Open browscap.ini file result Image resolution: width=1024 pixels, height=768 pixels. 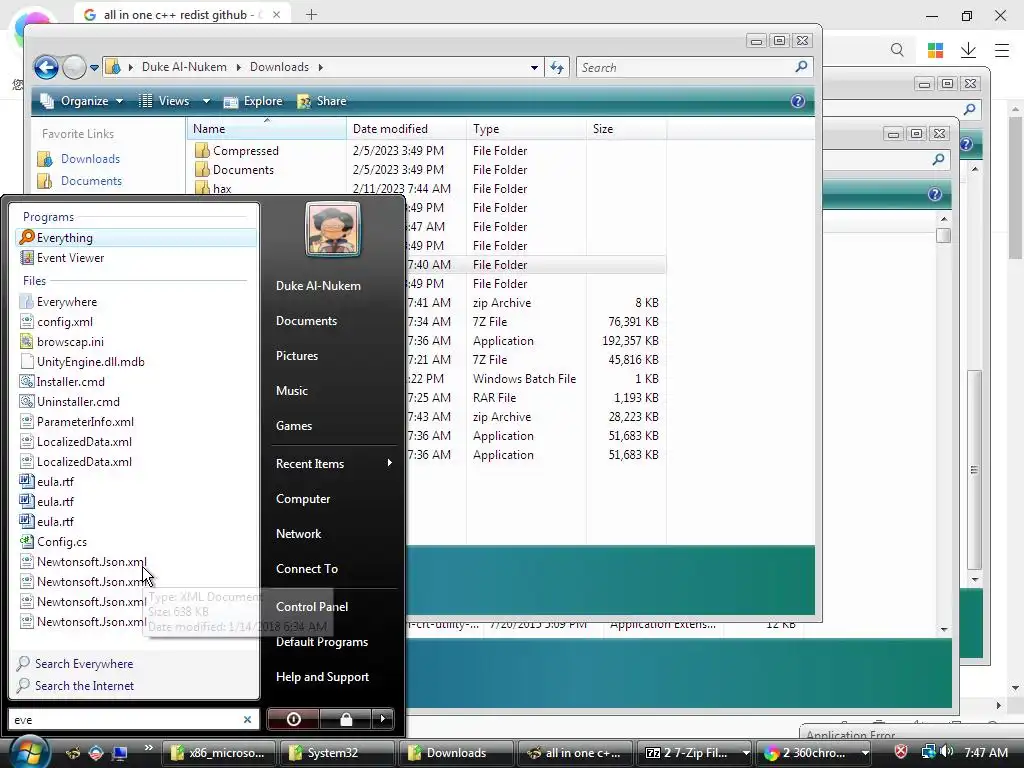coord(136,342)
